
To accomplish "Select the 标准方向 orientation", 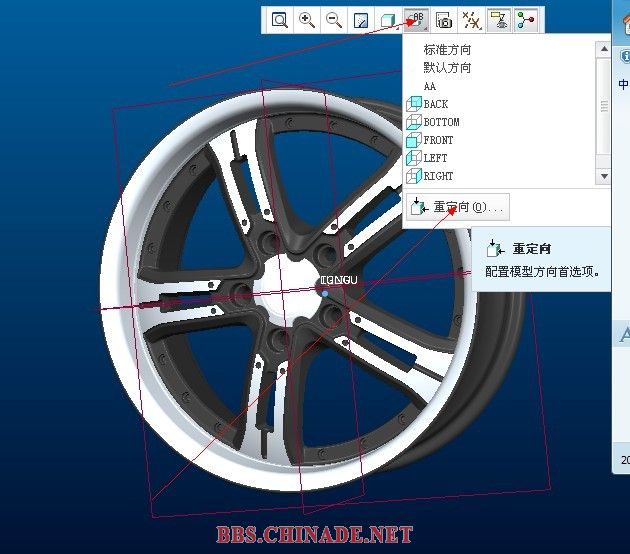I will (447, 50).
